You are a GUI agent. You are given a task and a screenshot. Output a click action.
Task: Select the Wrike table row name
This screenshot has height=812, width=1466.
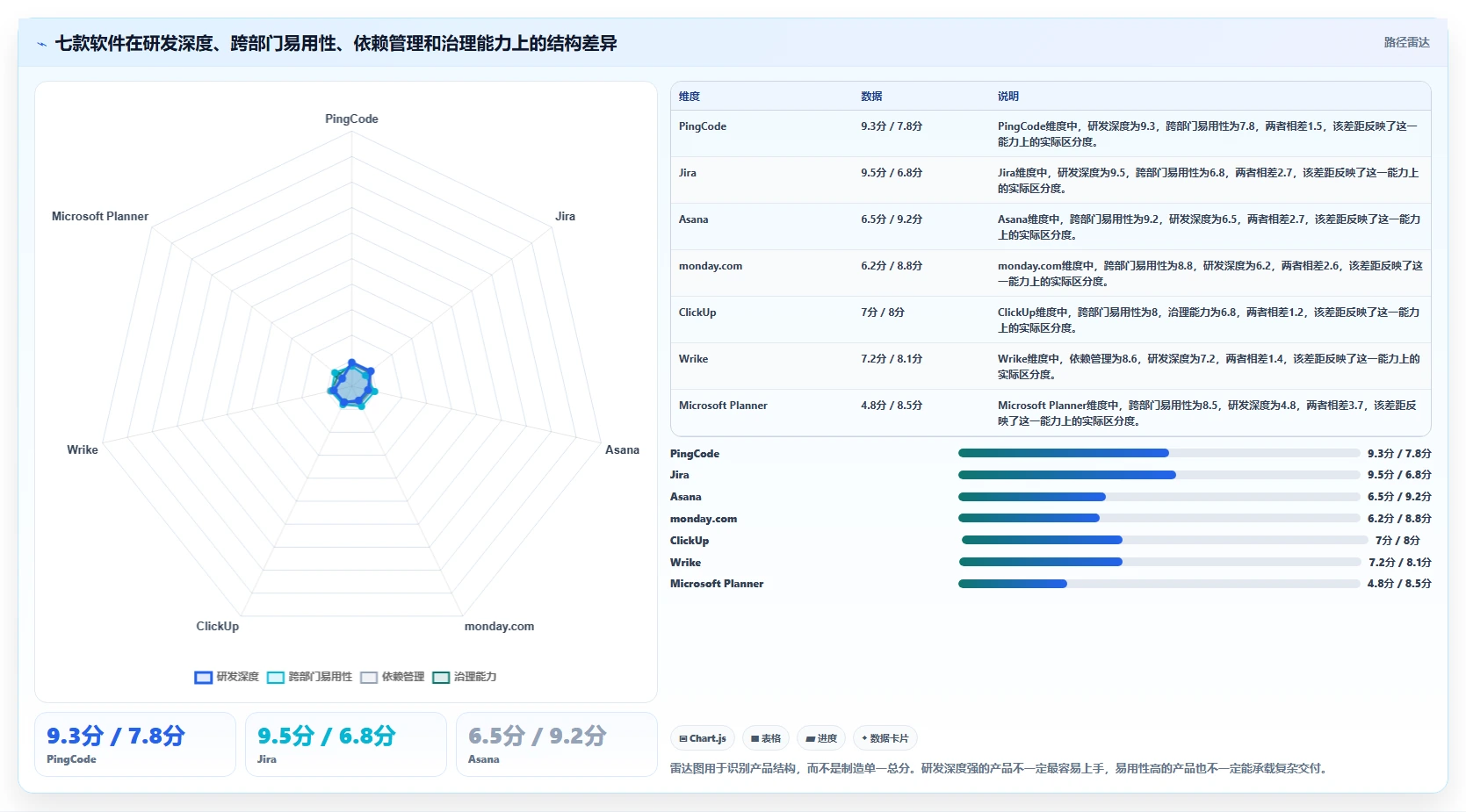pos(693,359)
